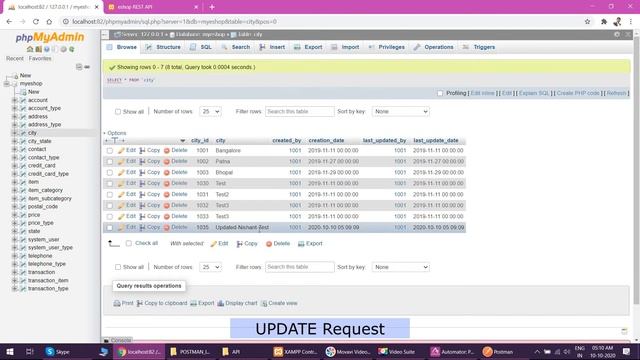Click the link-with-main-panel chain icon
Viewport: 640px width, 360px height.
point(87,67)
